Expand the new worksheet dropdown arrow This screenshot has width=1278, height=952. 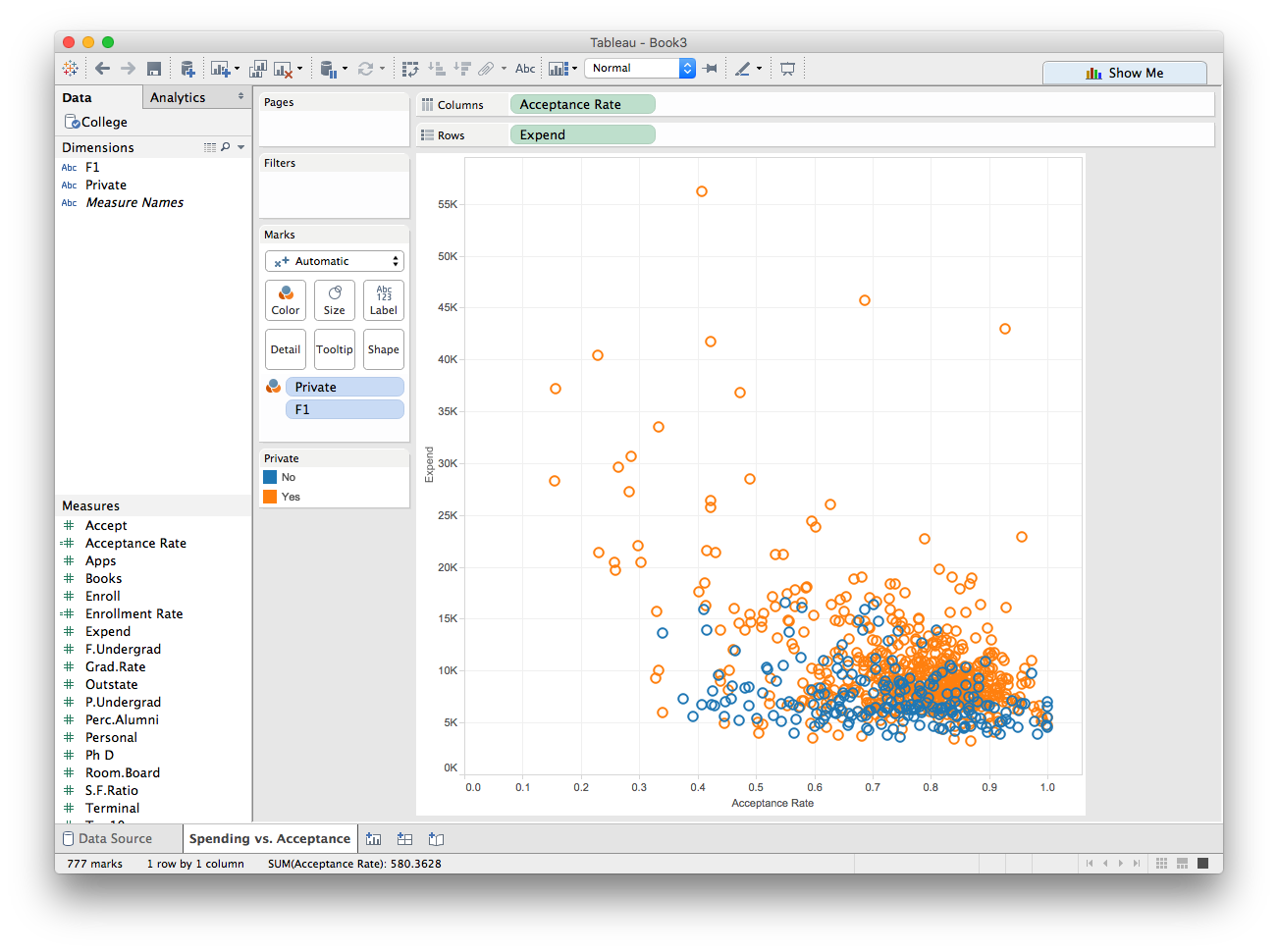coord(237,69)
